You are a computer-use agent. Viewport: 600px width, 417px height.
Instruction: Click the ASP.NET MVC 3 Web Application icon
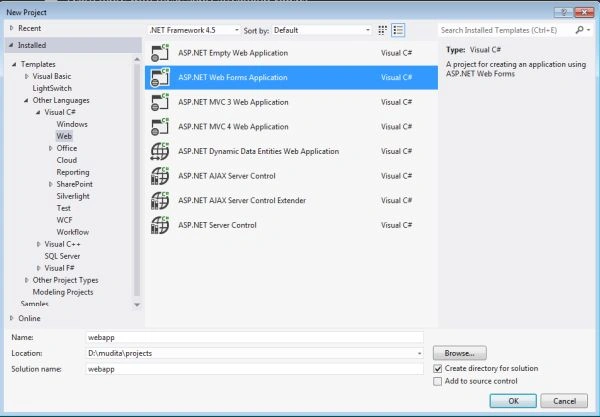[x=160, y=102]
